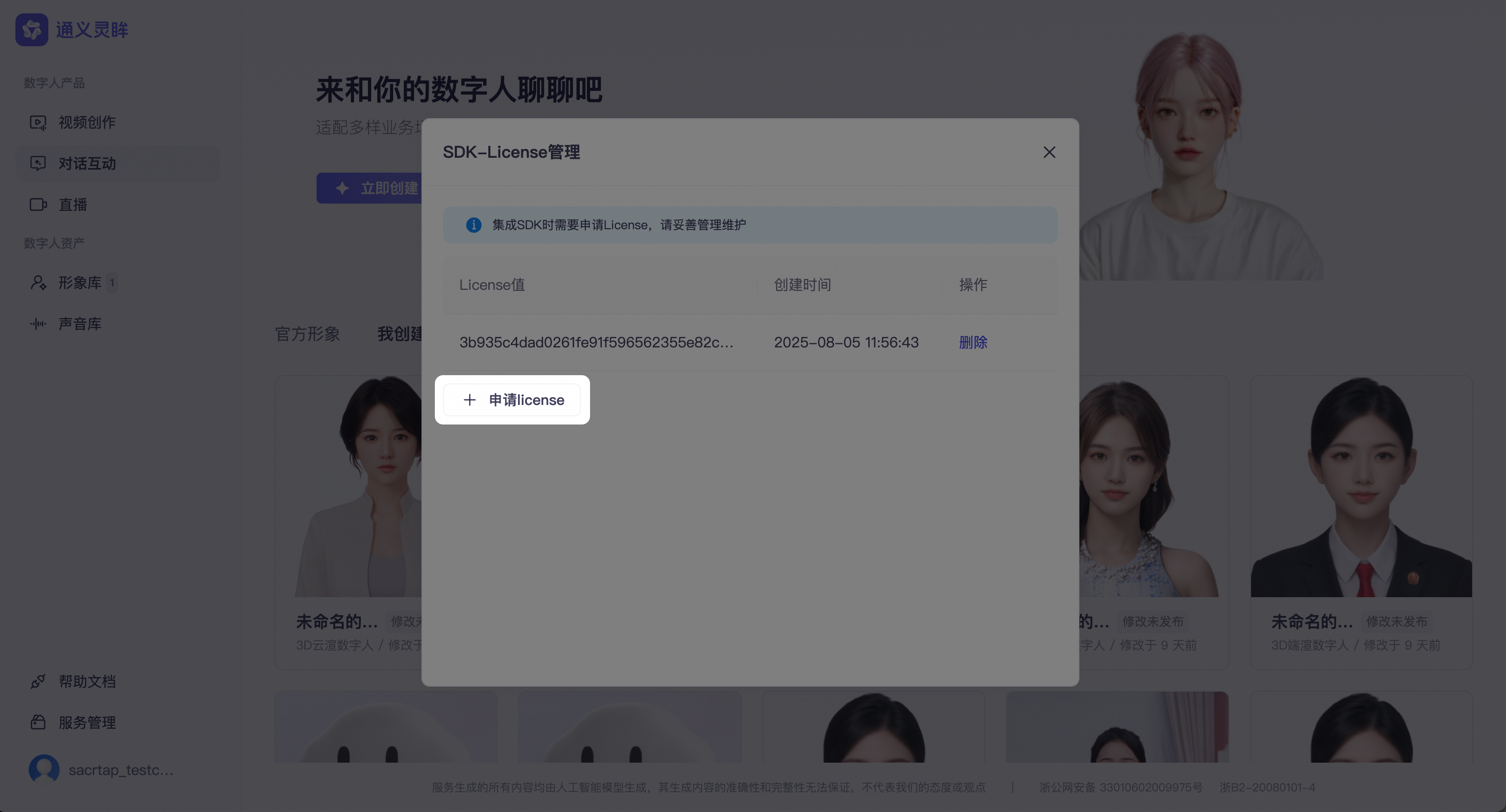Click the 帮助文档 link icon
This screenshot has width=1506, height=812.
[x=38, y=681]
